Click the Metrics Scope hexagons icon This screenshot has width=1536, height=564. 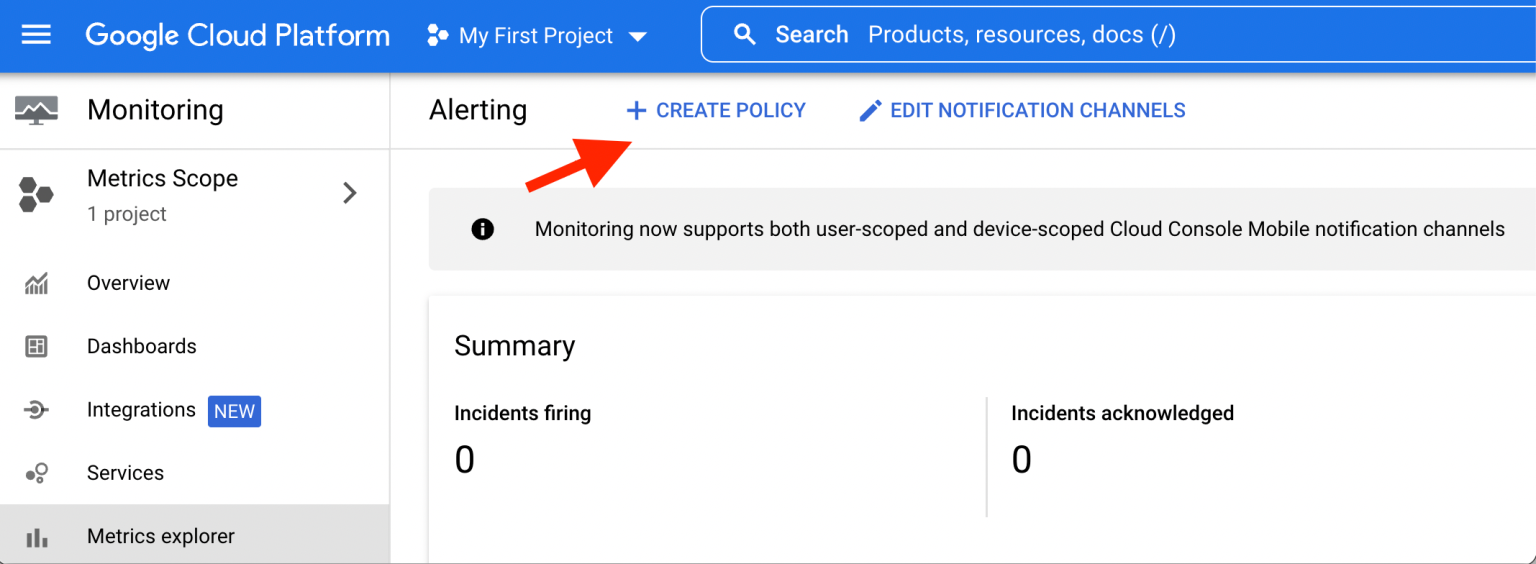(37, 194)
